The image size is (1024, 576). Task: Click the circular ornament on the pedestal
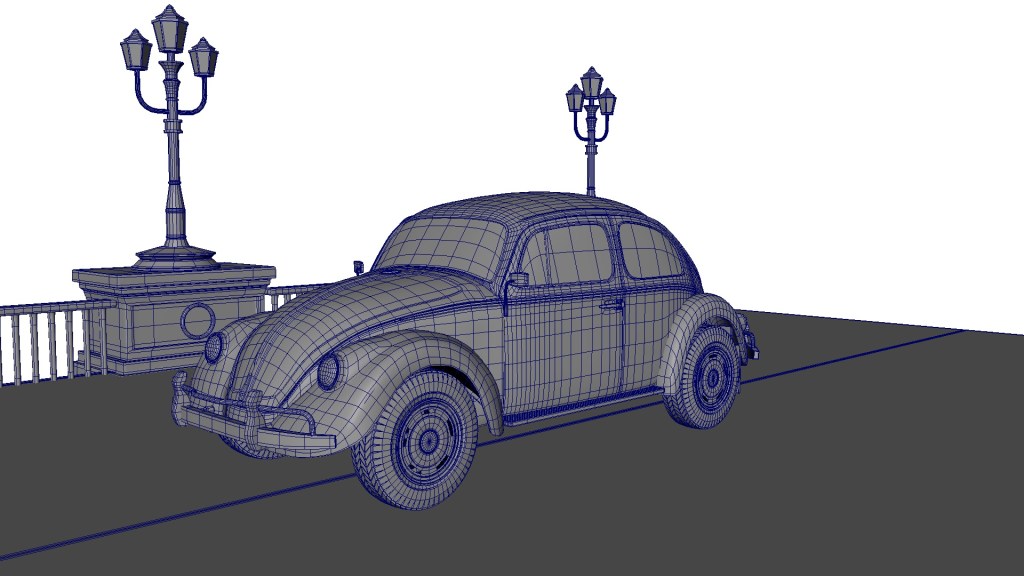point(198,320)
